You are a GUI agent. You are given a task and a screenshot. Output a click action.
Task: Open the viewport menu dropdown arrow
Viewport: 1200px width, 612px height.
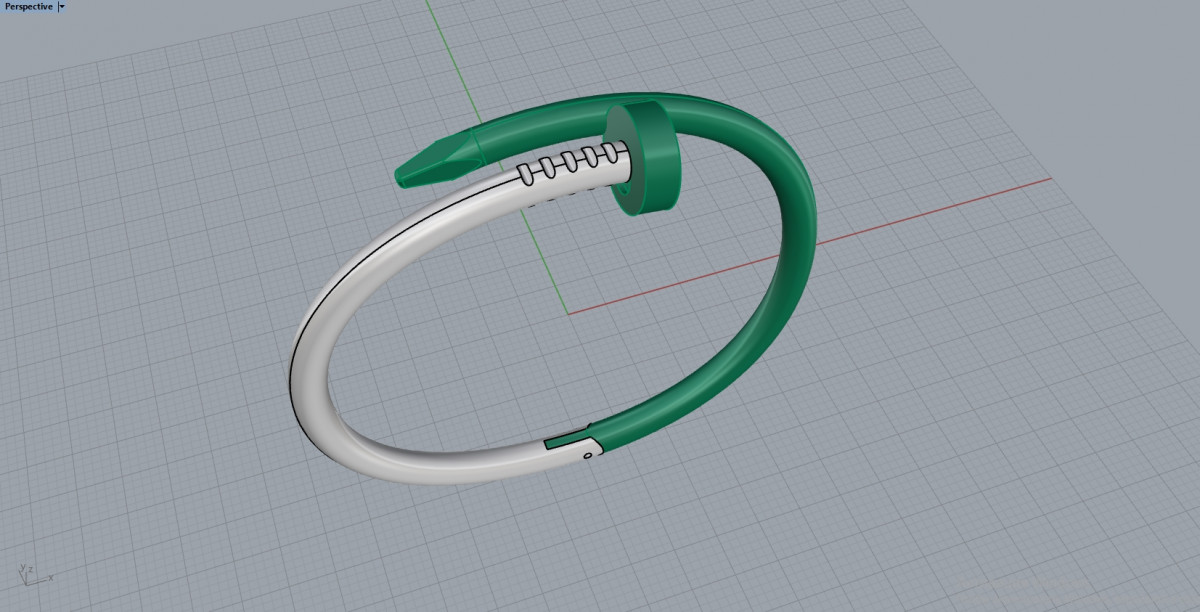point(62,6)
